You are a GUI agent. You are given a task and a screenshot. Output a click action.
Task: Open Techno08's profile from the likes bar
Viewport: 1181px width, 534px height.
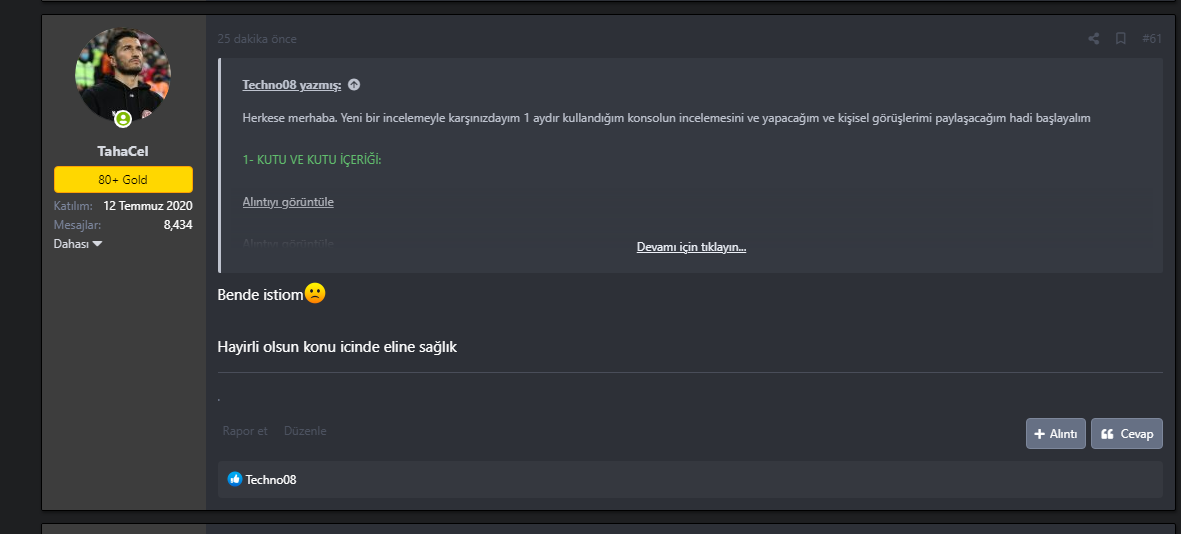coord(271,480)
